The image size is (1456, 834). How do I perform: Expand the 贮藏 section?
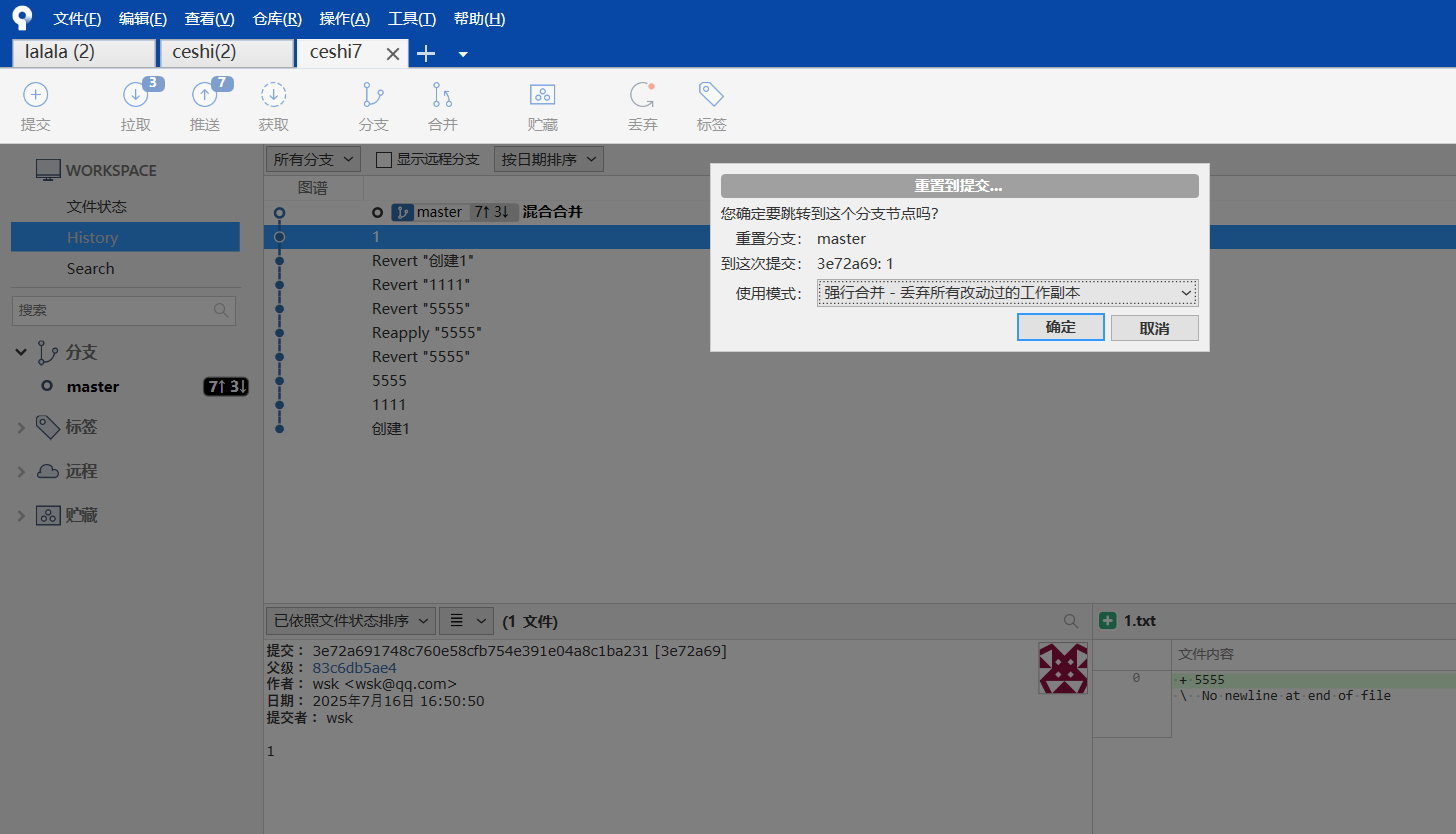tap(21, 516)
